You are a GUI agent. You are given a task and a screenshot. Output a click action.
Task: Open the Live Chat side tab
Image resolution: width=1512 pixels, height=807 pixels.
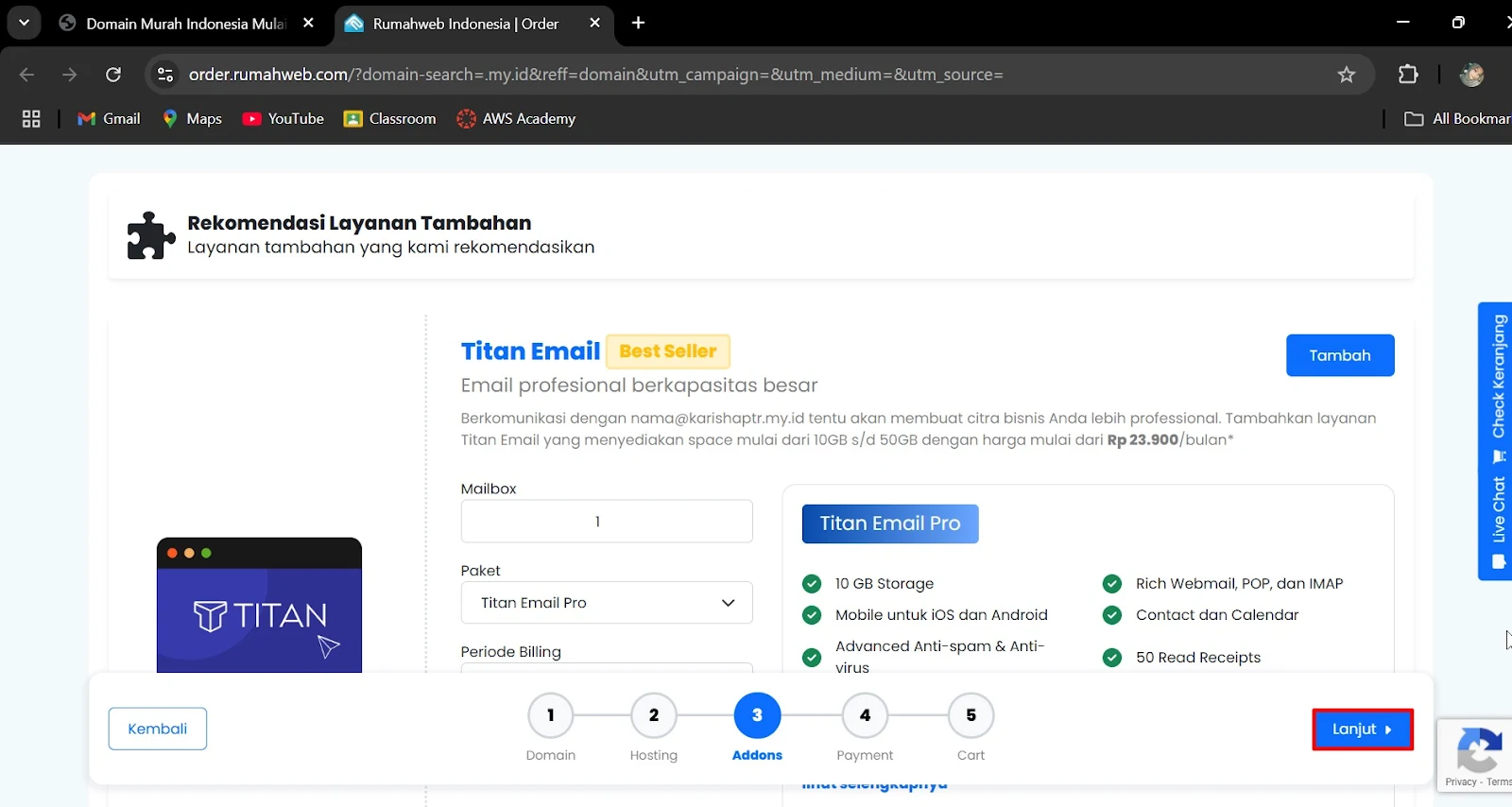[x=1498, y=522]
